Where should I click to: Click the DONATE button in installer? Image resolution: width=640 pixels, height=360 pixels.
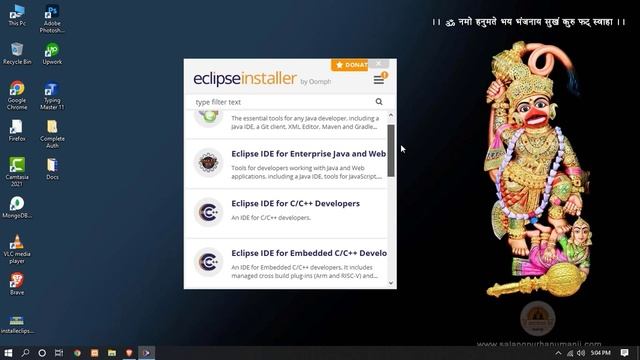[x=350, y=65]
